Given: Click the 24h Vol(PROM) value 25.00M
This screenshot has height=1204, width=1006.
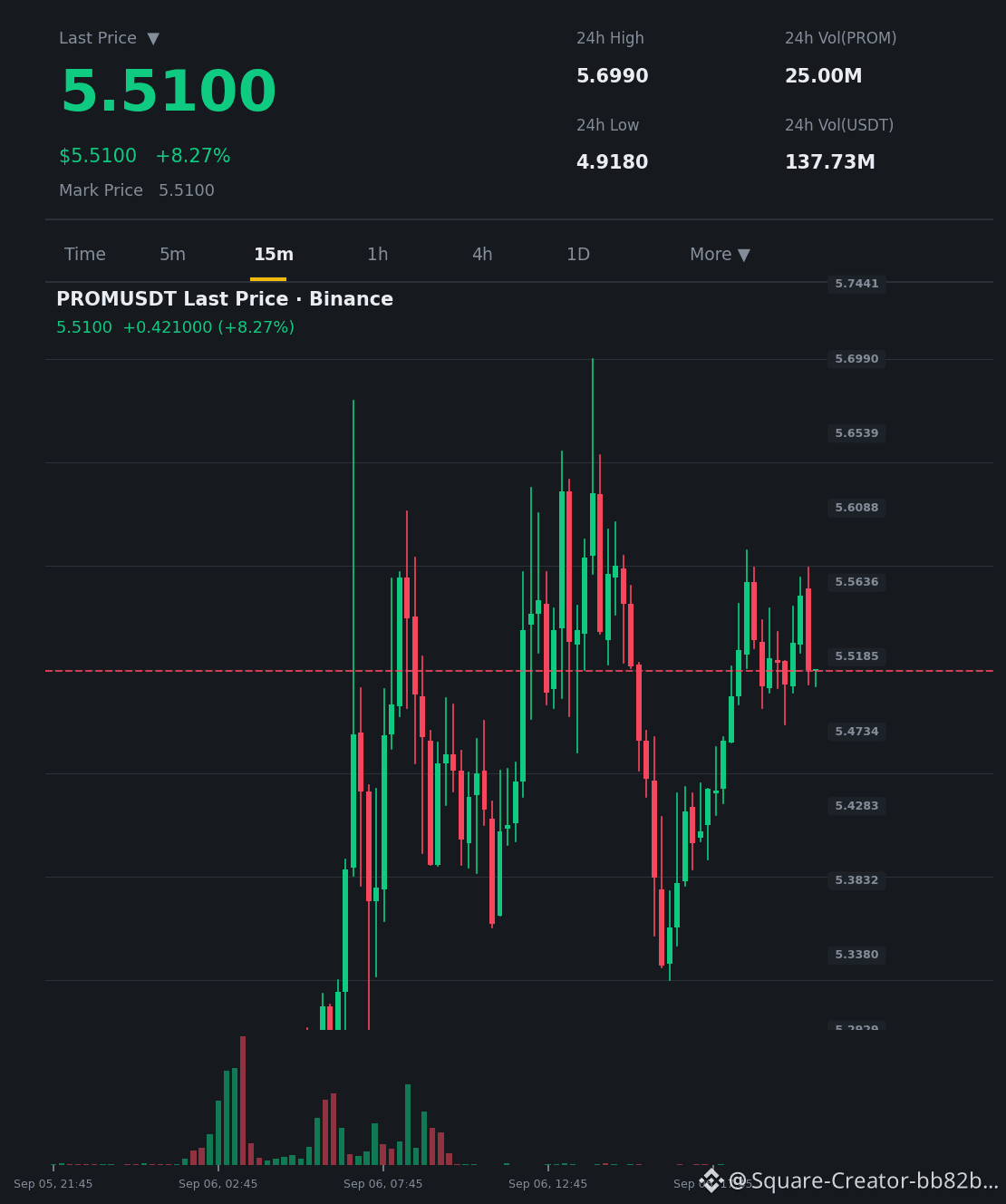Looking at the screenshot, I should [824, 76].
